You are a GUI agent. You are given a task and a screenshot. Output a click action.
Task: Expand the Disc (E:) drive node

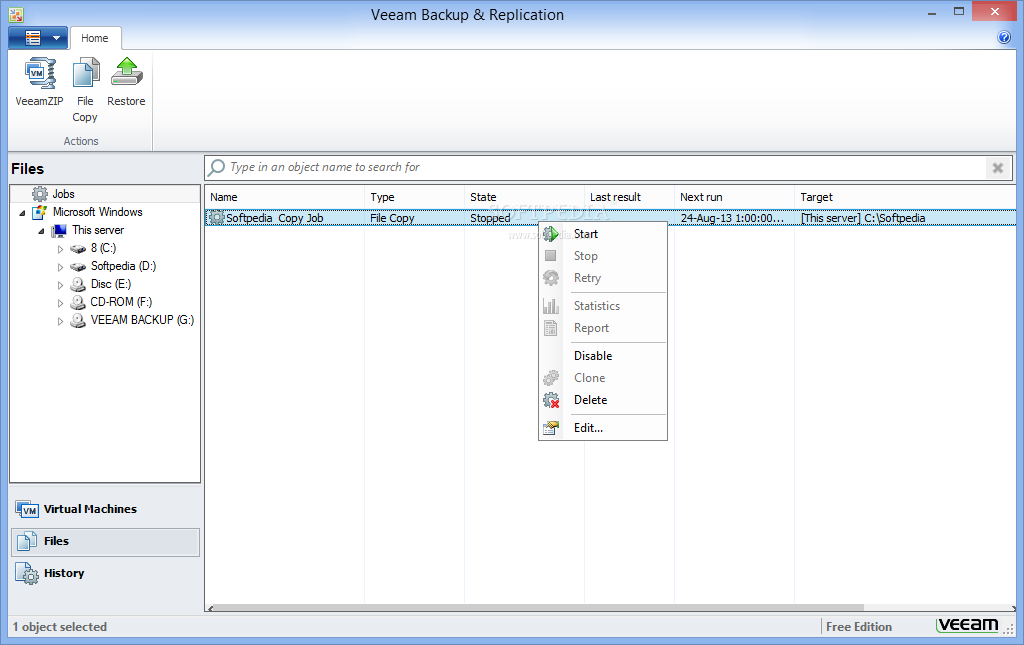pyautogui.click(x=60, y=285)
